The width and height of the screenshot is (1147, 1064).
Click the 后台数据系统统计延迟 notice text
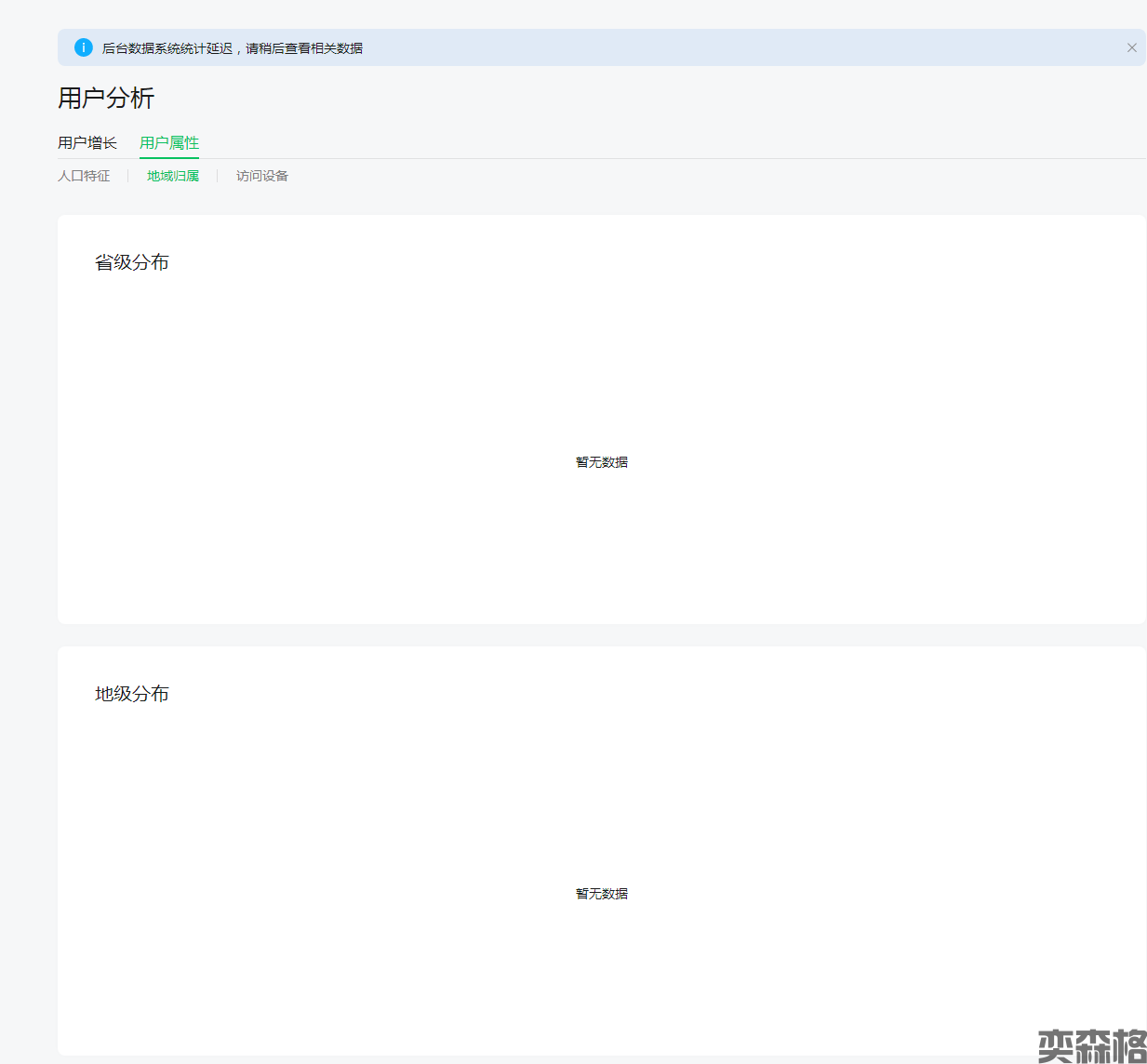[233, 48]
